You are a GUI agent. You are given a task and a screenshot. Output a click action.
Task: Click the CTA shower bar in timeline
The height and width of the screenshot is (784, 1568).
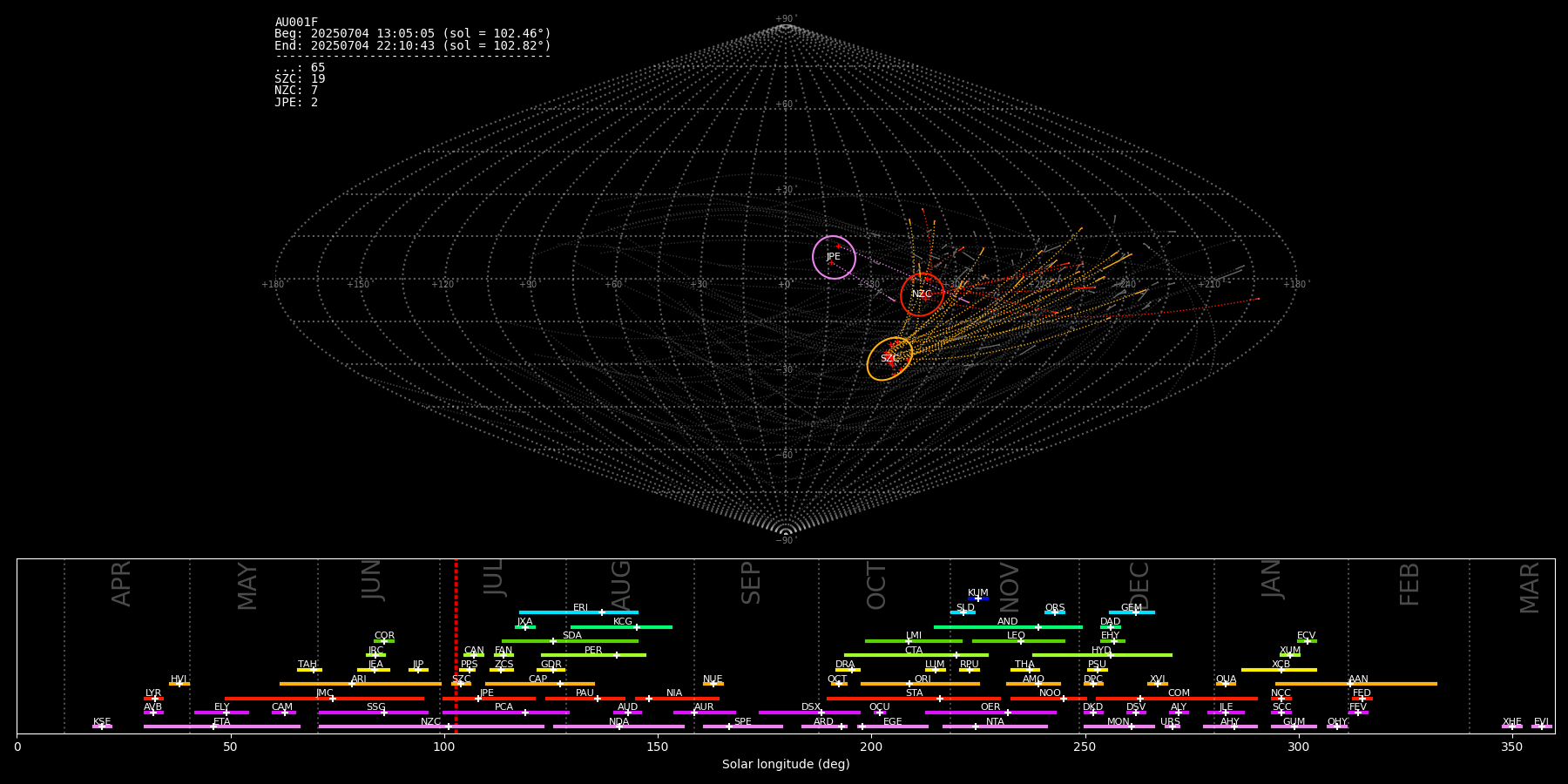tap(916, 655)
